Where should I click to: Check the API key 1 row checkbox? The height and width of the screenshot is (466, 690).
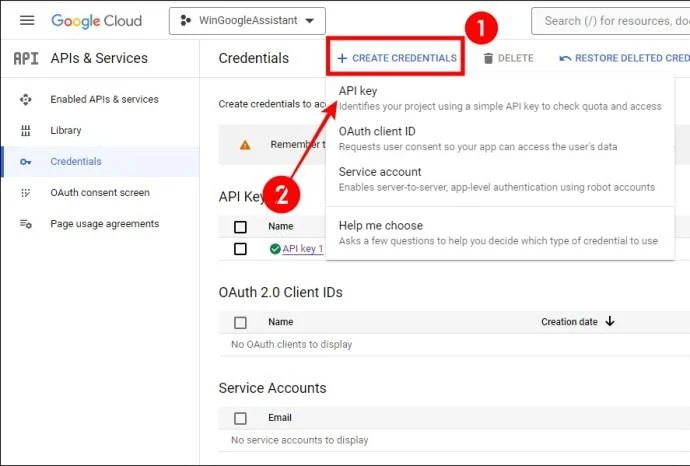[240, 249]
